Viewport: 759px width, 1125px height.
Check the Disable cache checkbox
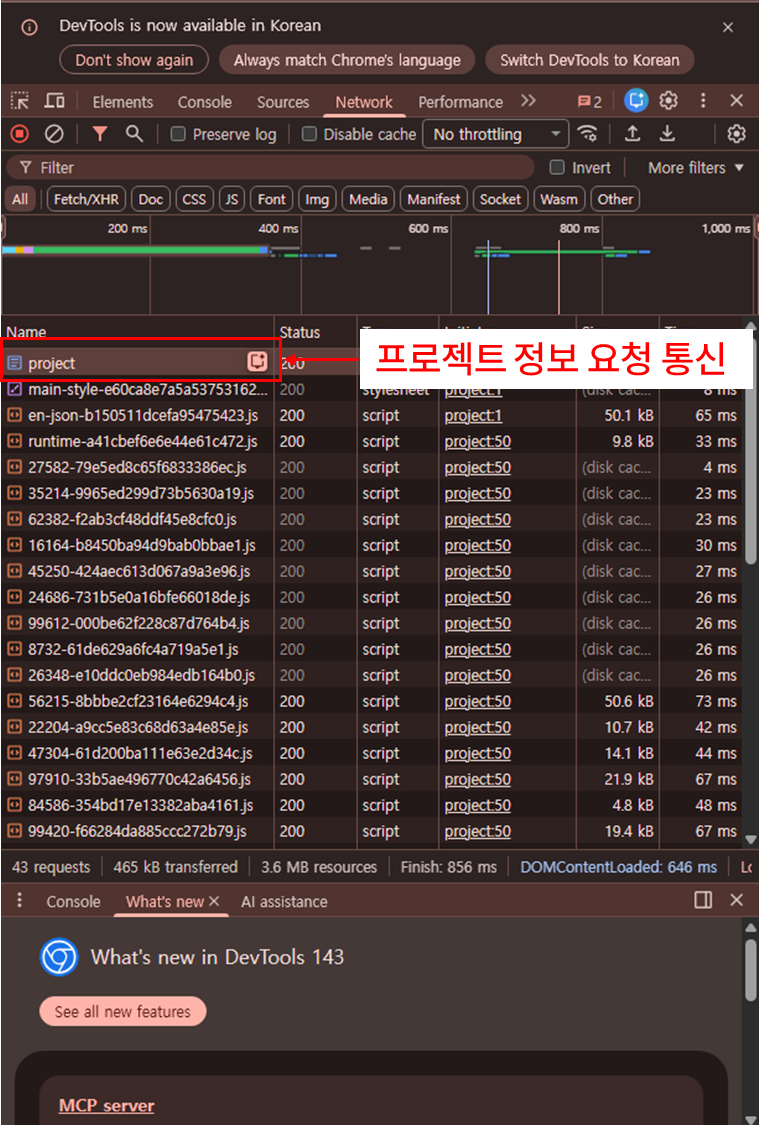point(309,134)
